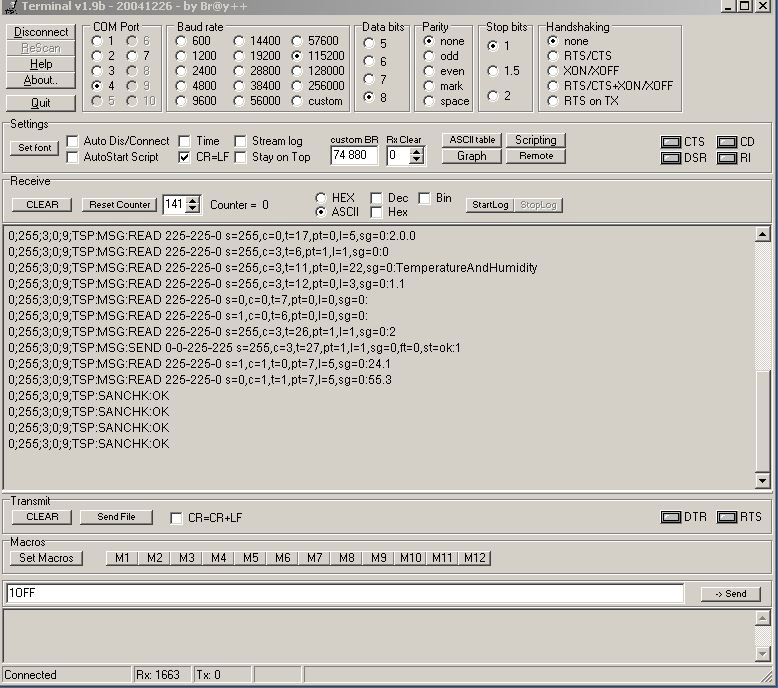
Task: Select 9600 baud rate
Action: pos(180,101)
